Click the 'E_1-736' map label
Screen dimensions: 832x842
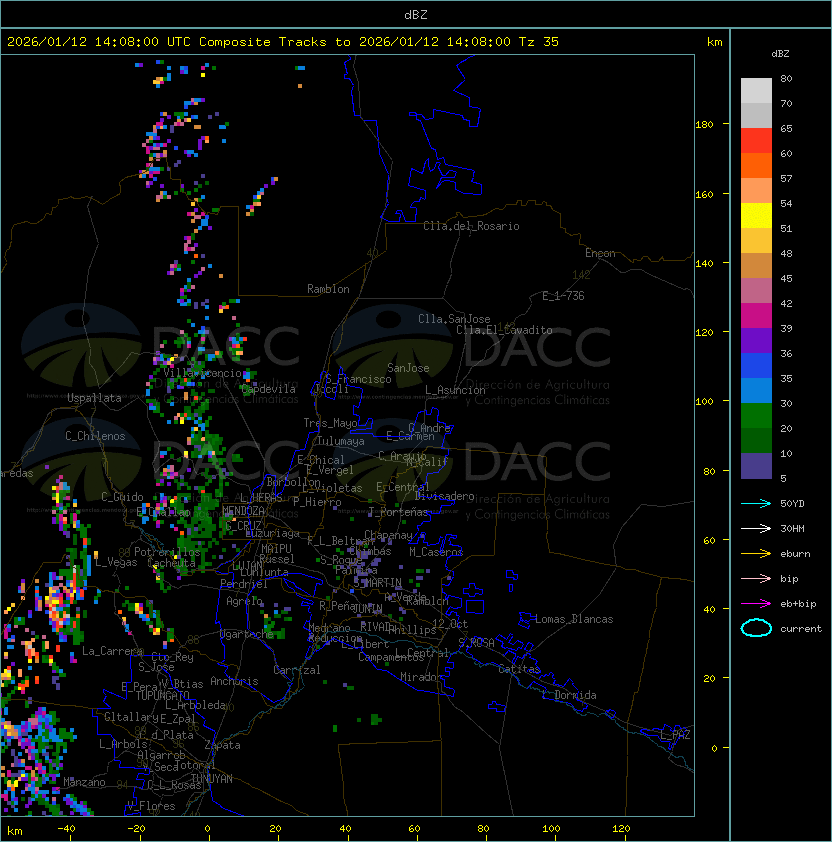[563, 296]
